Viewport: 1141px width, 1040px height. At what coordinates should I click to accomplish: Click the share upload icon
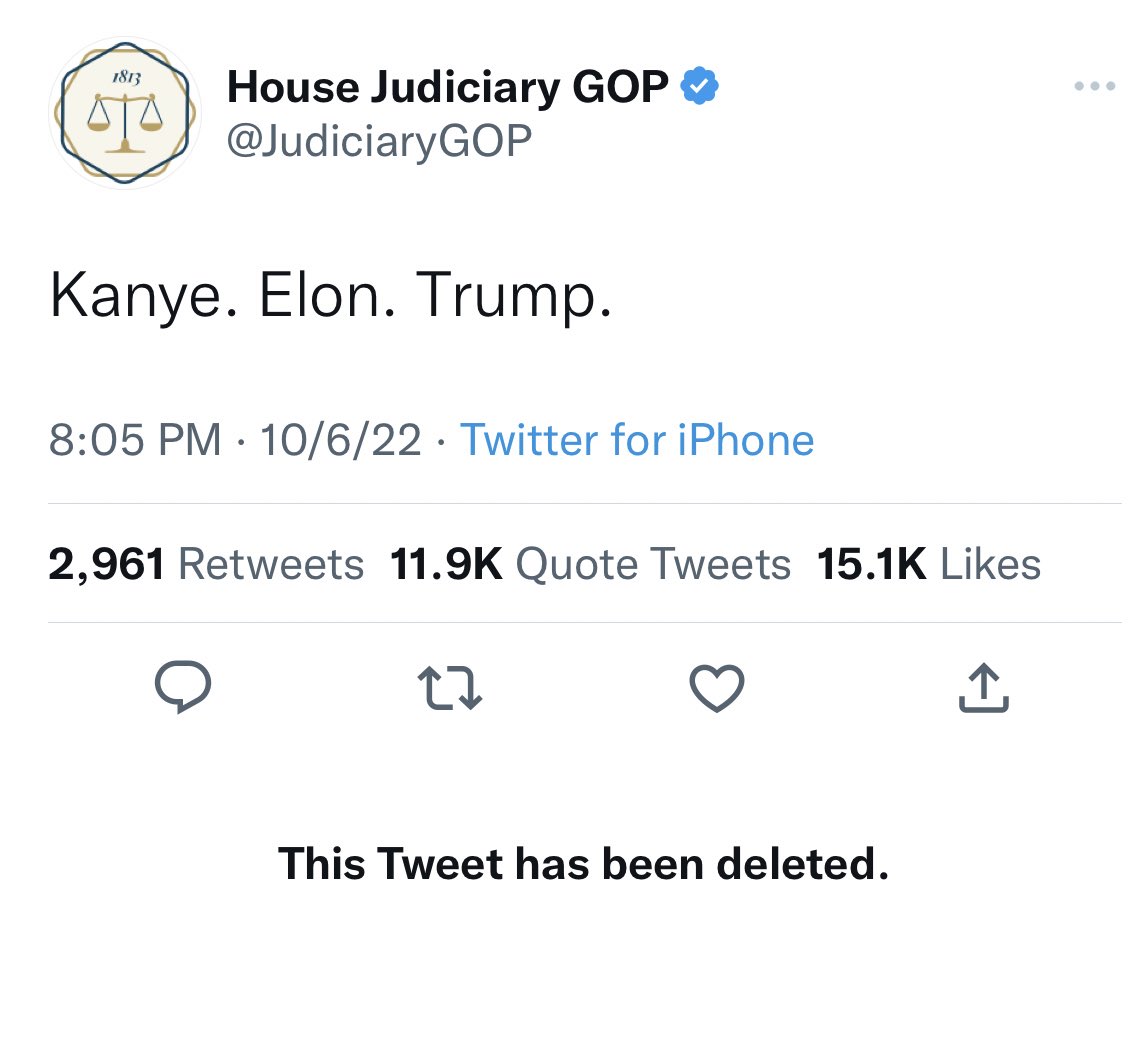pyautogui.click(x=984, y=688)
